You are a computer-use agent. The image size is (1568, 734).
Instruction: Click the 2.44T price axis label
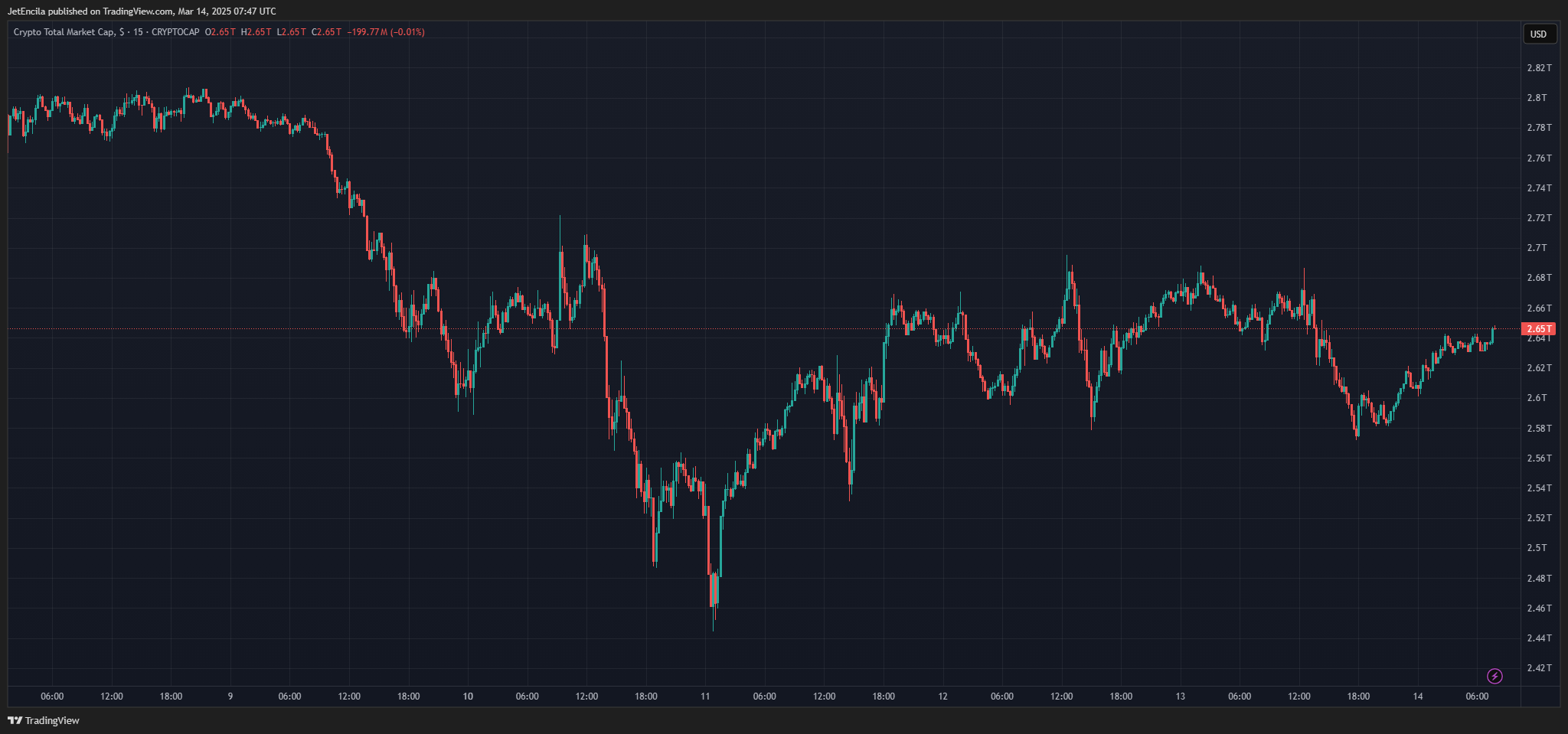click(1539, 638)
